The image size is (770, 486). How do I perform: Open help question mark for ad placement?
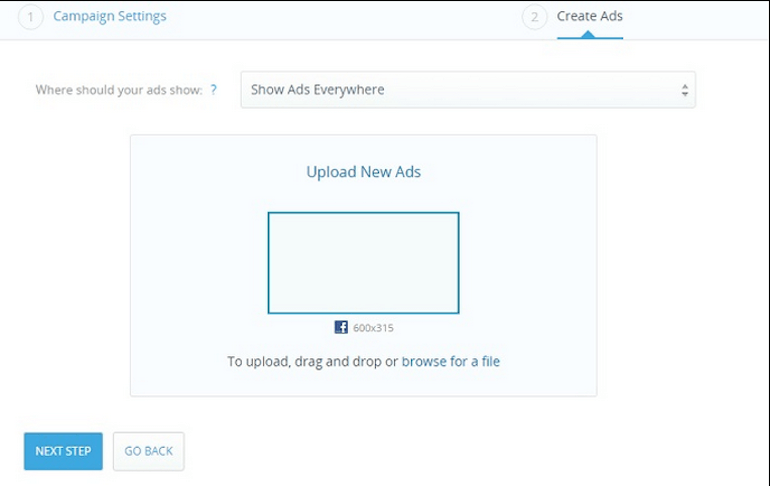point(214,90)
